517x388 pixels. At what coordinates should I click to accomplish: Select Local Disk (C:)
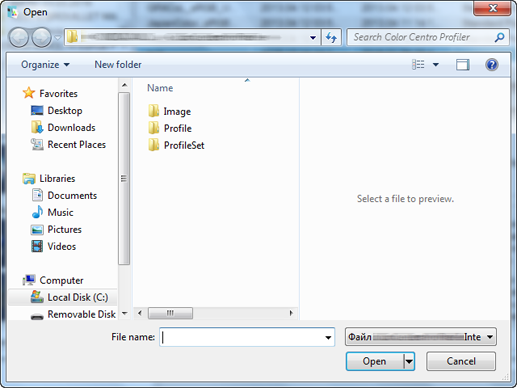(x=78, y=297)
